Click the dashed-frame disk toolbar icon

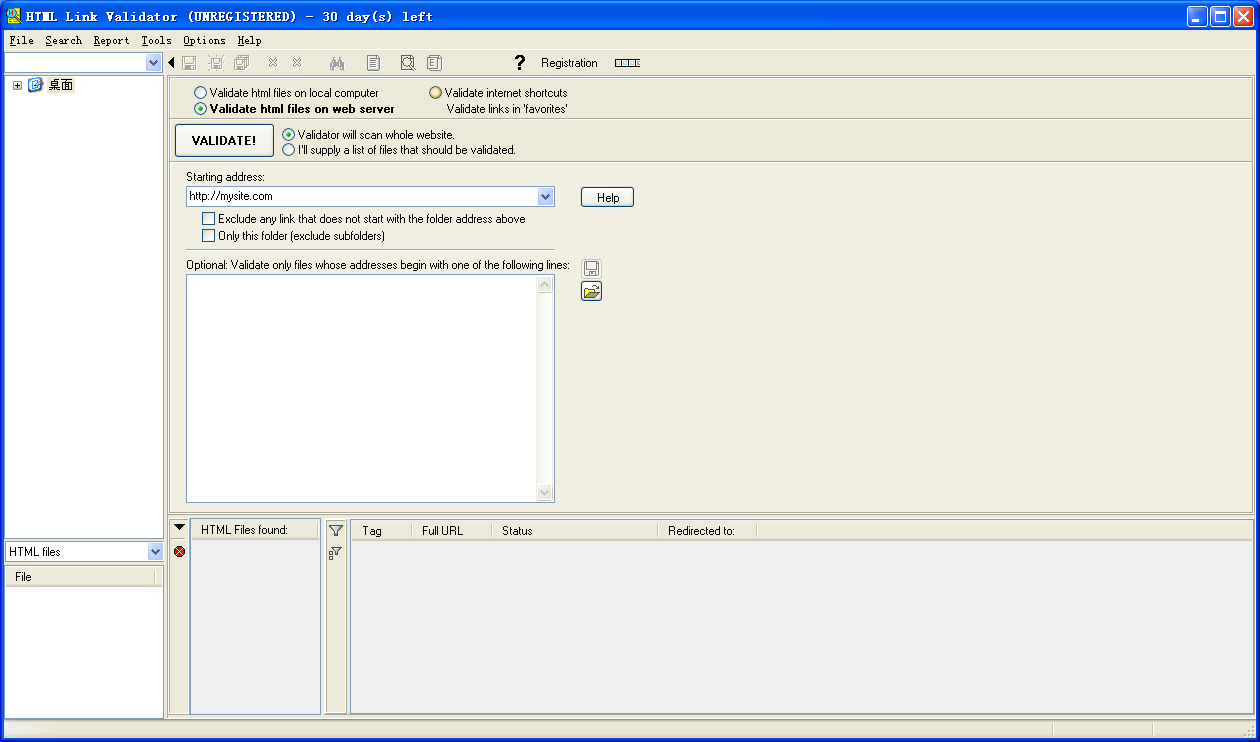[x=215, y=63]
